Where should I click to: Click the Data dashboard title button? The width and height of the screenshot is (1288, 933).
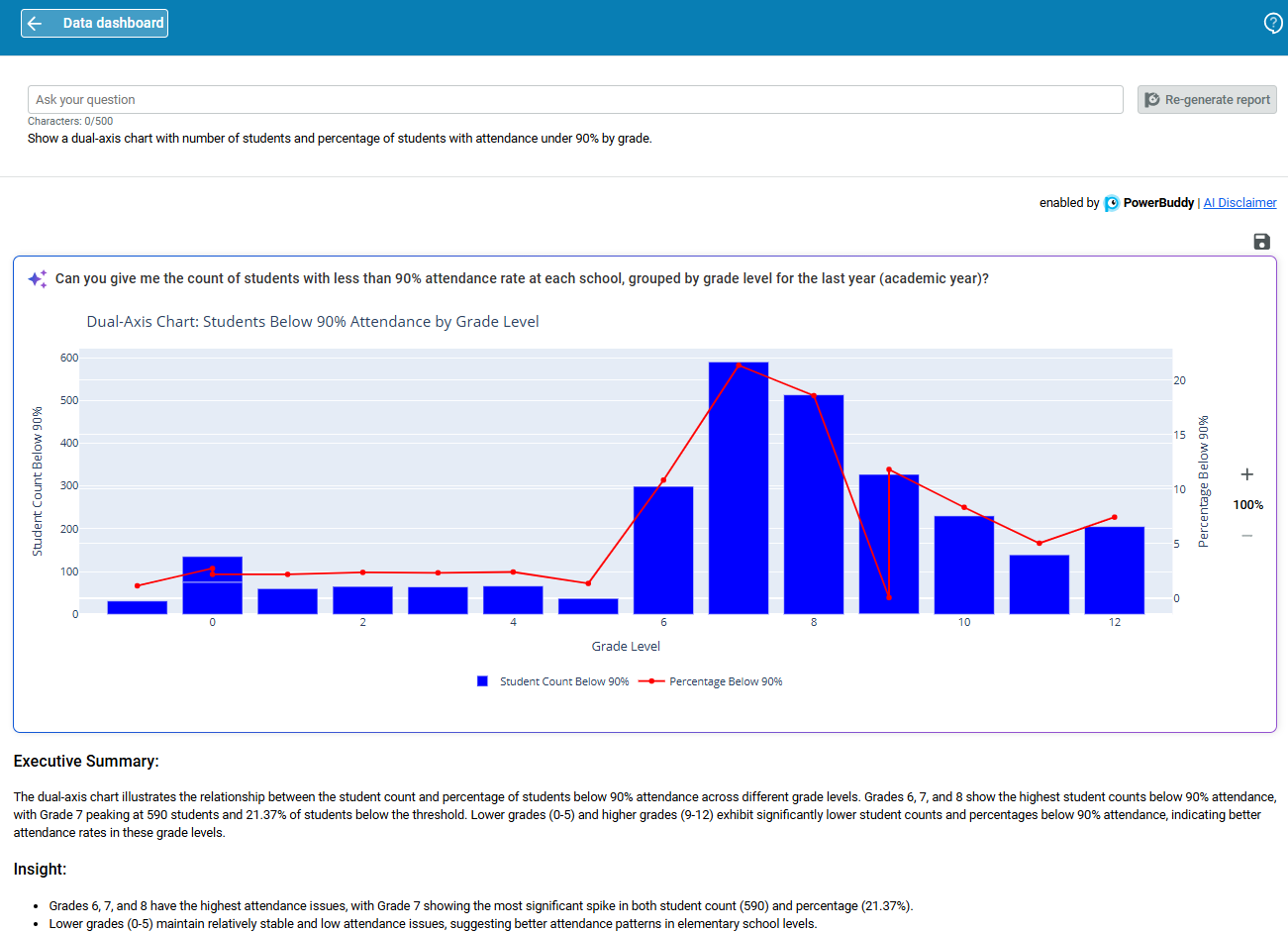[x=113, y=23]
